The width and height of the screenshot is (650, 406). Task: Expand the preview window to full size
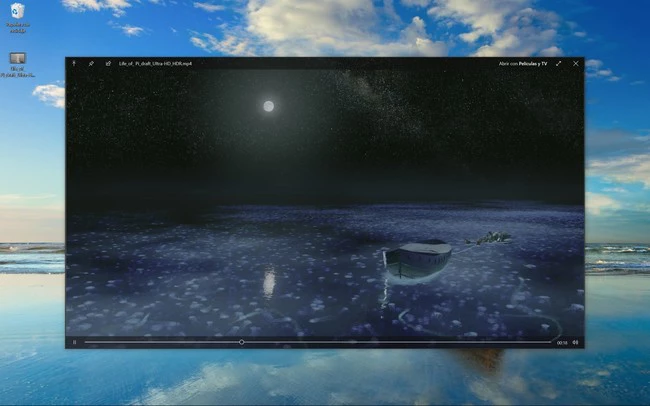pos(558,63)
